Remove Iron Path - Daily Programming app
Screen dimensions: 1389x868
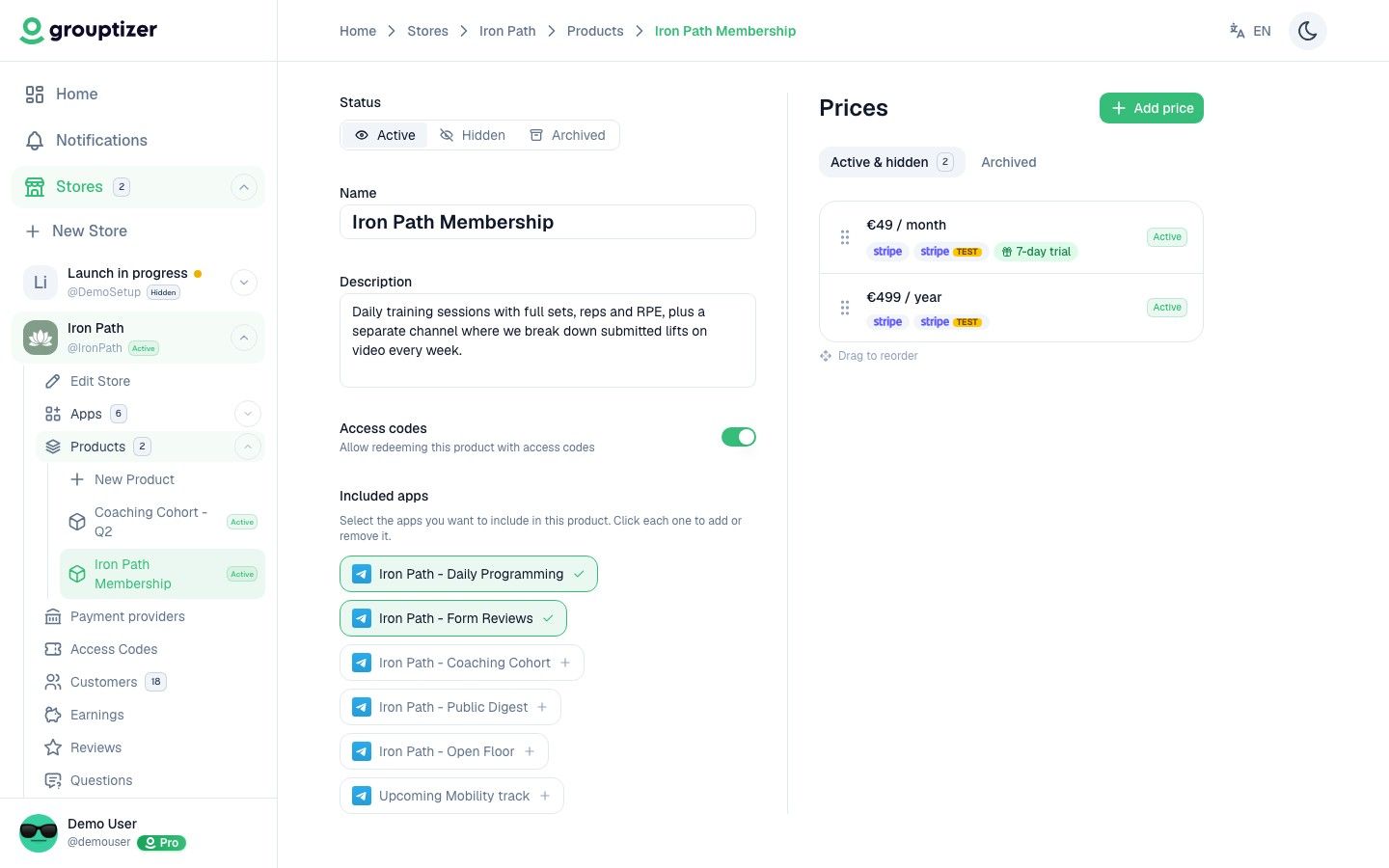[469, 574]
